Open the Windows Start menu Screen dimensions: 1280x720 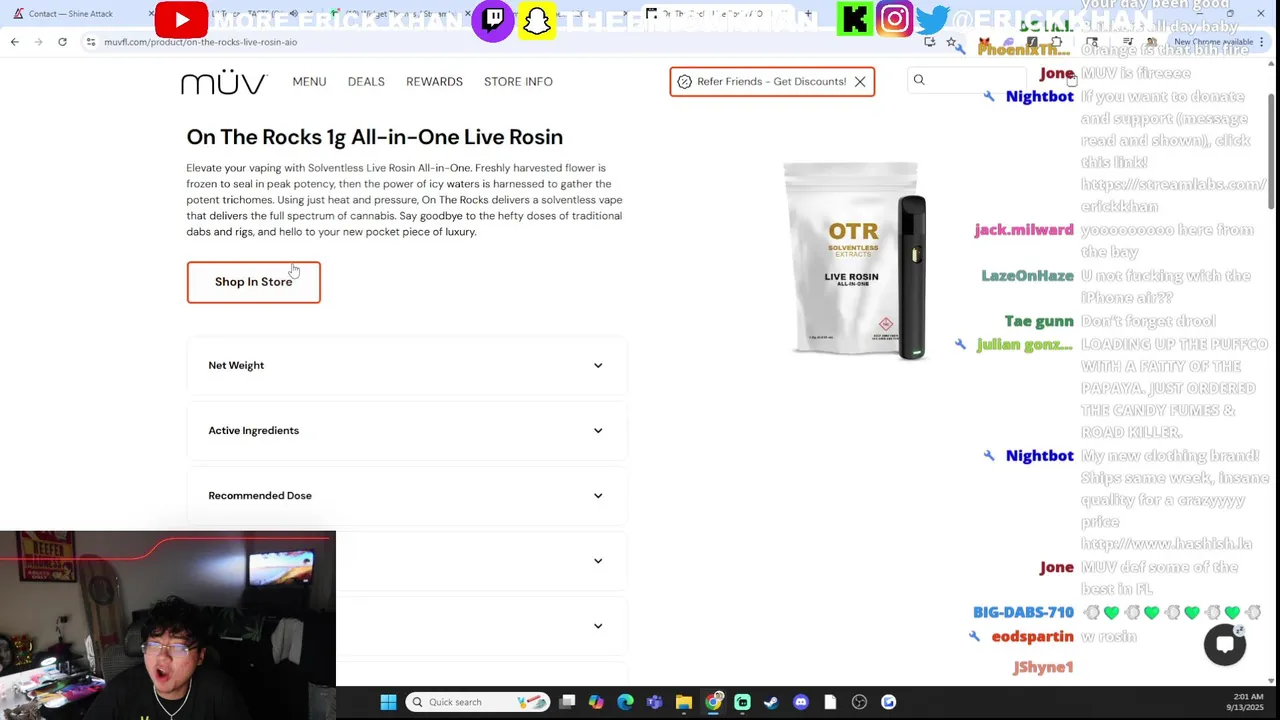point(388,702)
